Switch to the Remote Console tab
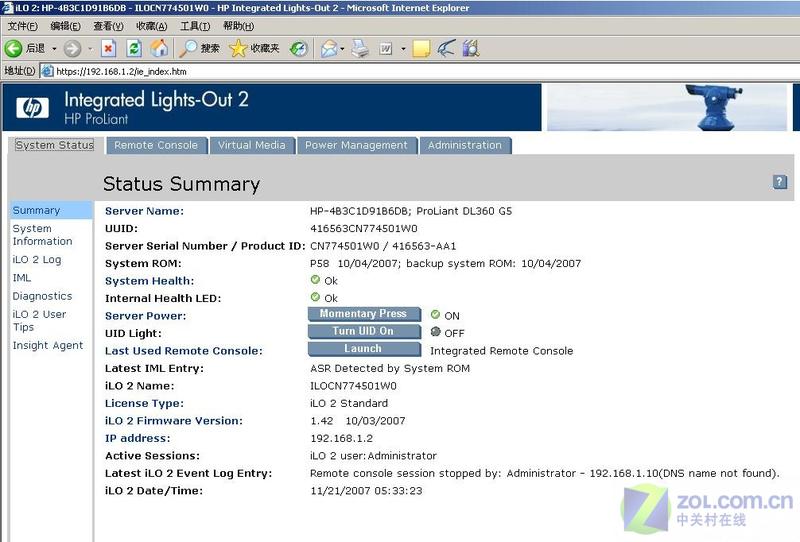The width and height of the screenshot is (800, 542). [156, 145]
